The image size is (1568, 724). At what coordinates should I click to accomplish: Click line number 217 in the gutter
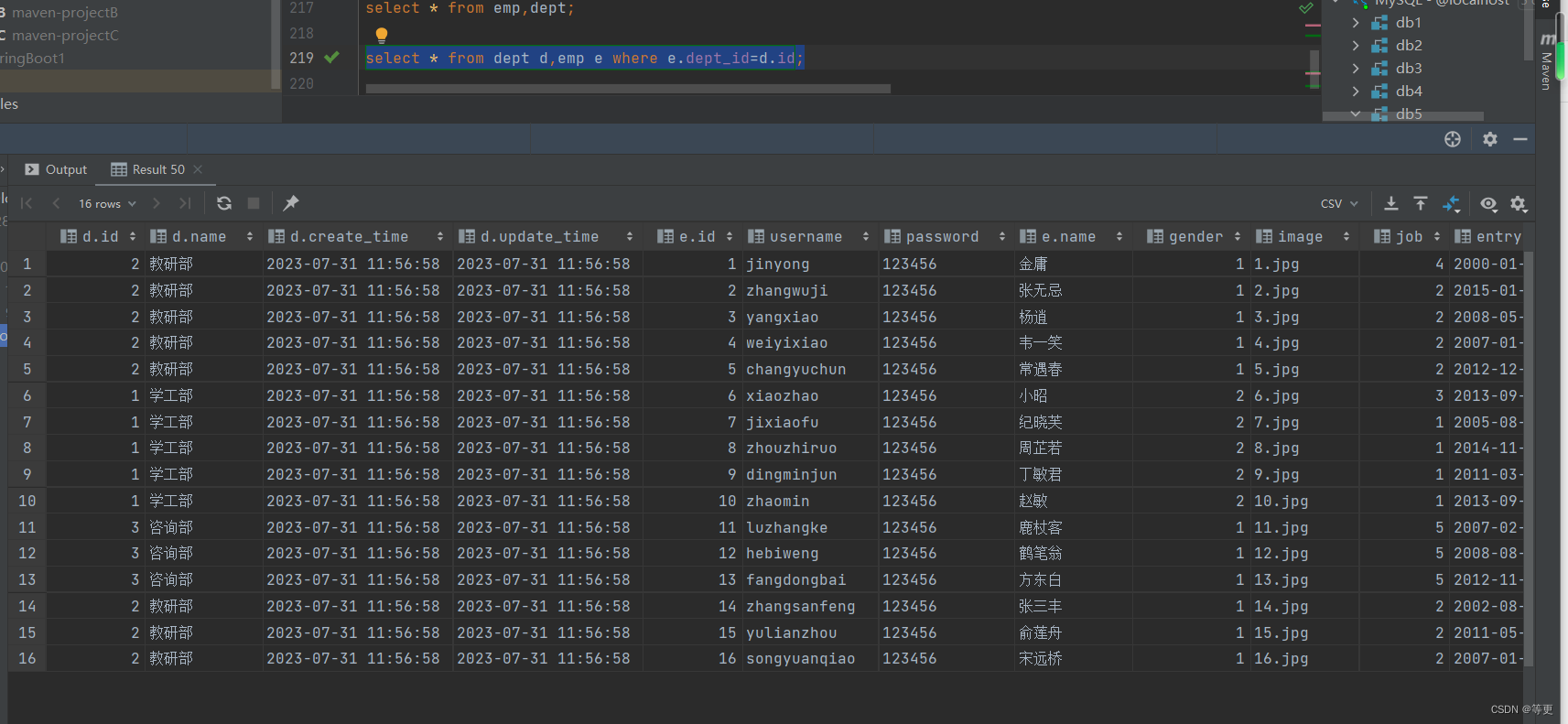click(301, 8)
